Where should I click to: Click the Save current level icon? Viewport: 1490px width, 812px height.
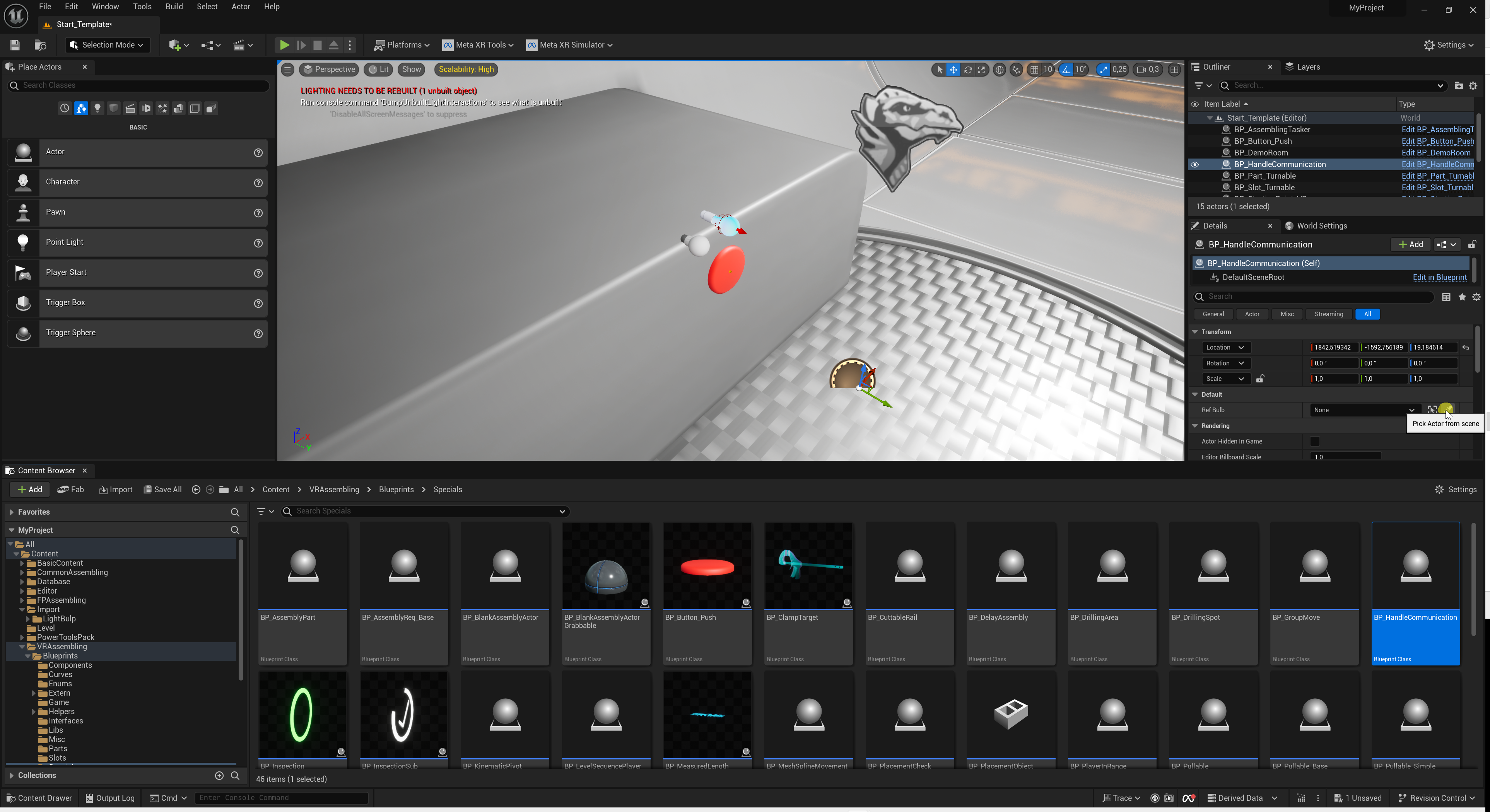tap(15, 45)
